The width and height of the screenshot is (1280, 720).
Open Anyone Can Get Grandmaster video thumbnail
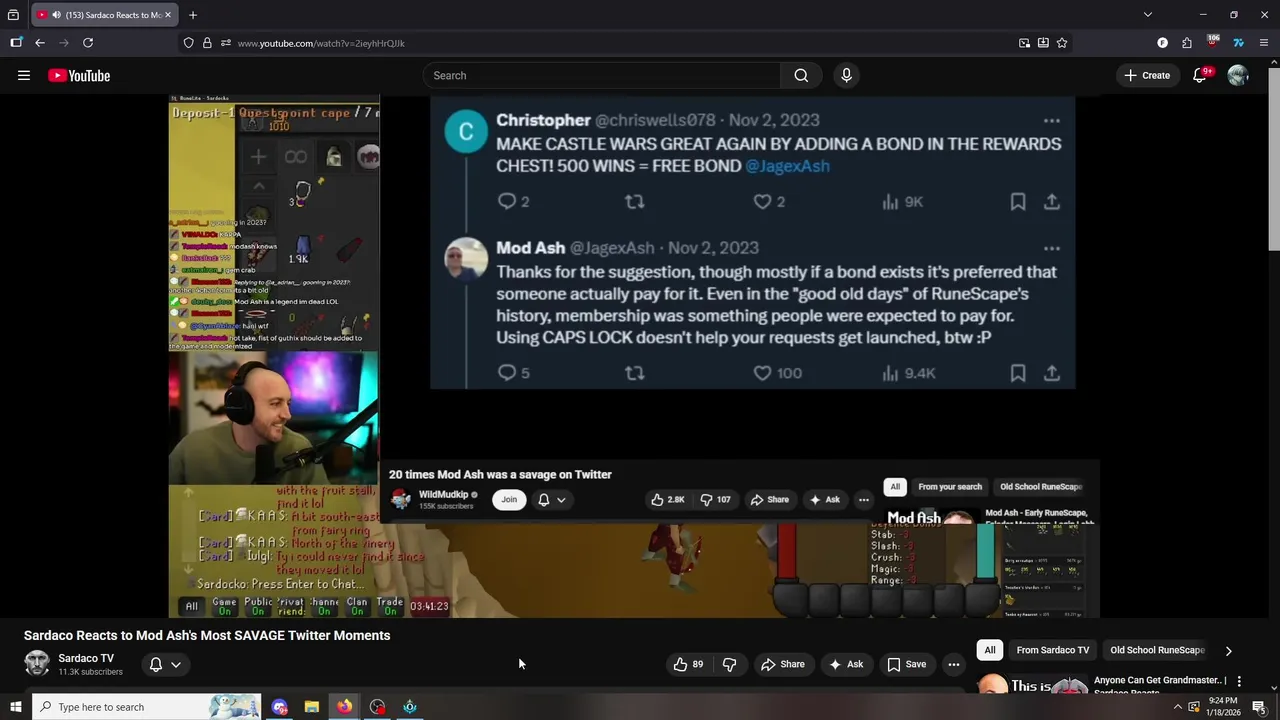(x=1032, y=685)
